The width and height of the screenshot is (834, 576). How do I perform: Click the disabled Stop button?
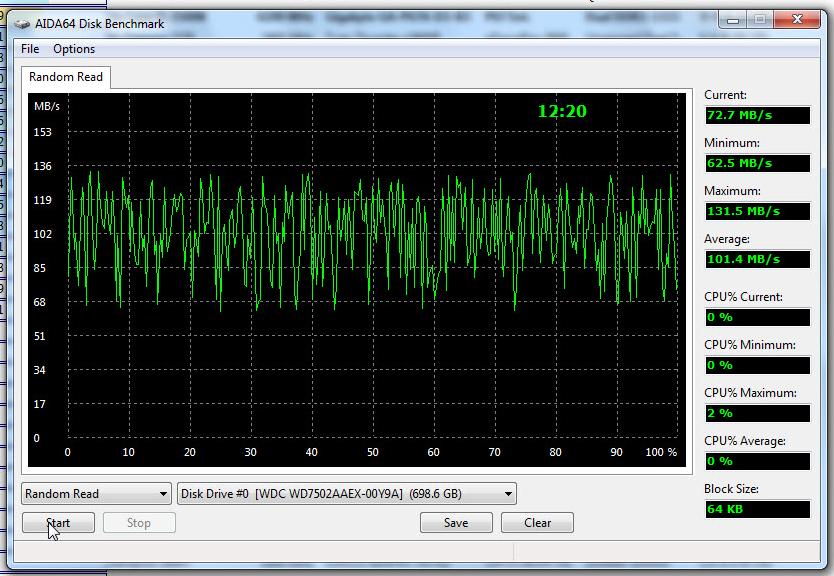point(139,523)
